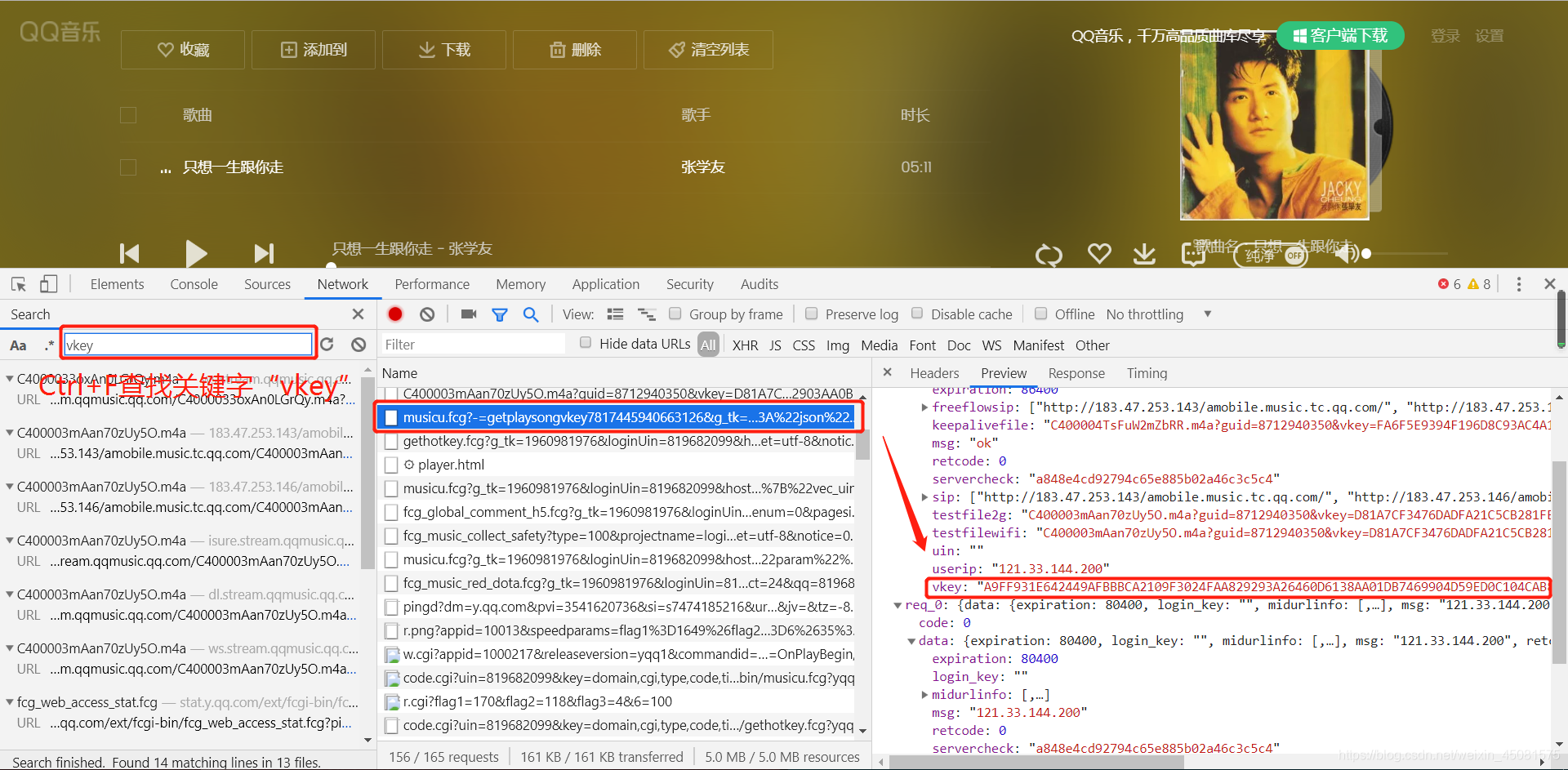Image resolution: width=1568 pixels, height=770 pixels.
Task: Close the Search panel
Action: click(x=358, y=314)
